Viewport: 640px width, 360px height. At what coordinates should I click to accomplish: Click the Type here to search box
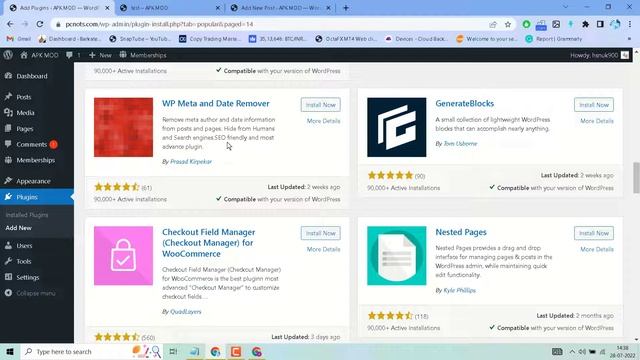coord(92,351)
